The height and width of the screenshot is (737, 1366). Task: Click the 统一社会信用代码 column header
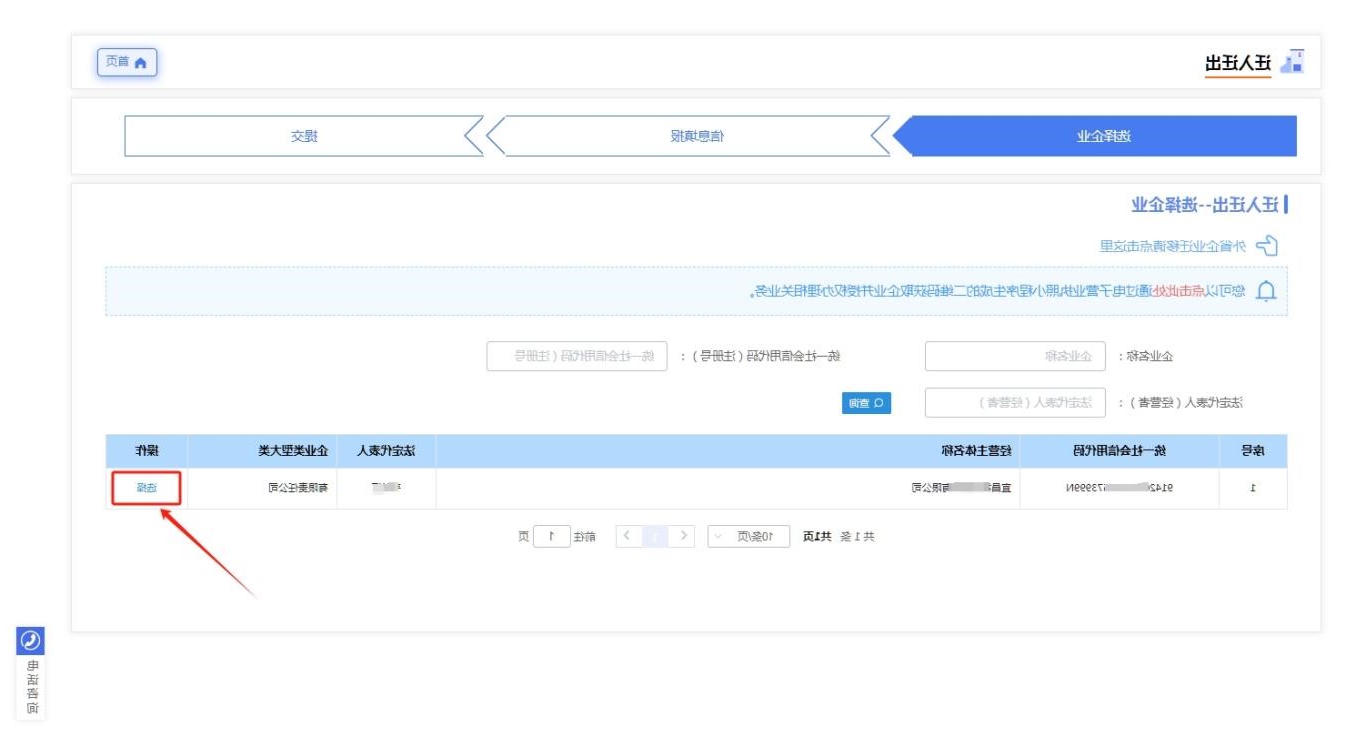[x=1119, y=451]
